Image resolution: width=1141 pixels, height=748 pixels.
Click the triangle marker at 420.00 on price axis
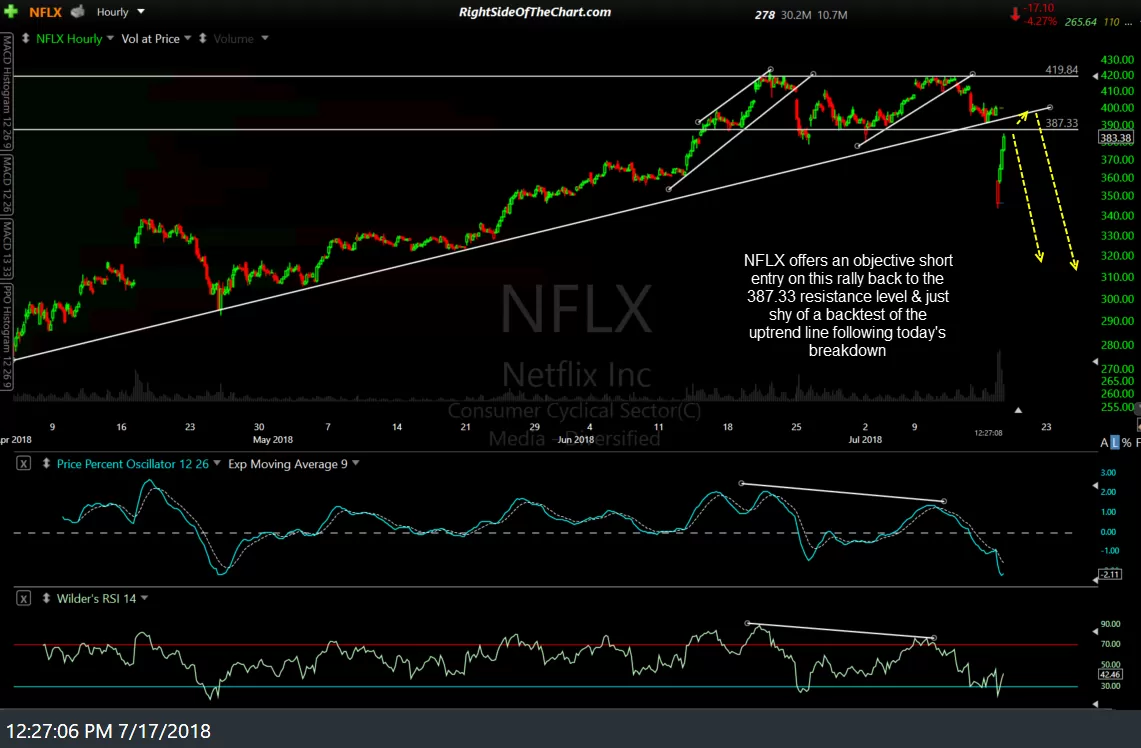tap(1096, 75)
